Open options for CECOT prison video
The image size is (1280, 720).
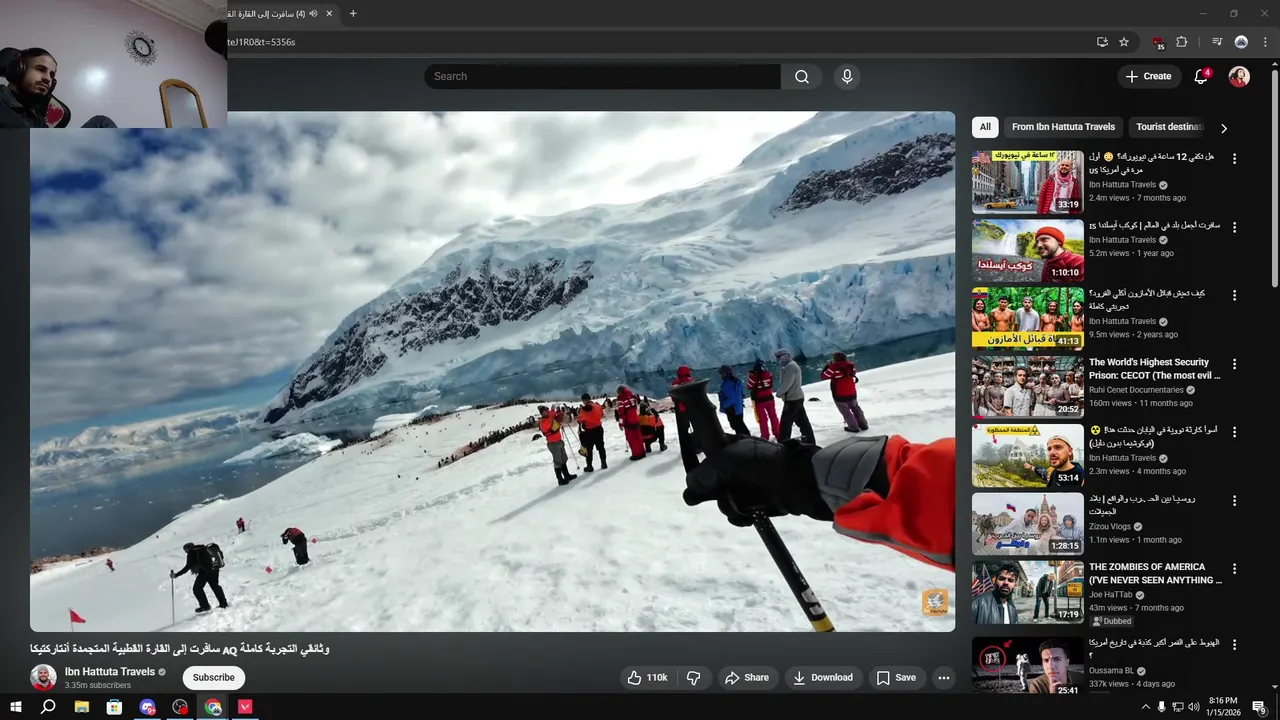[x=1234, y=364]
